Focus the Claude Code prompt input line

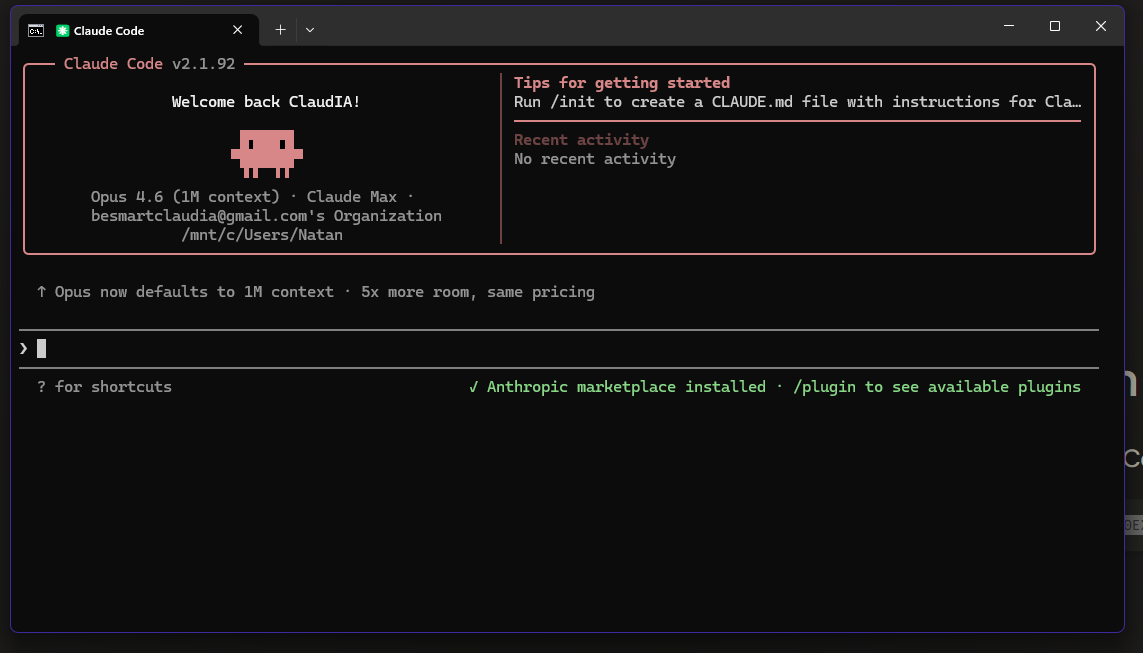(x=558, y=349)
